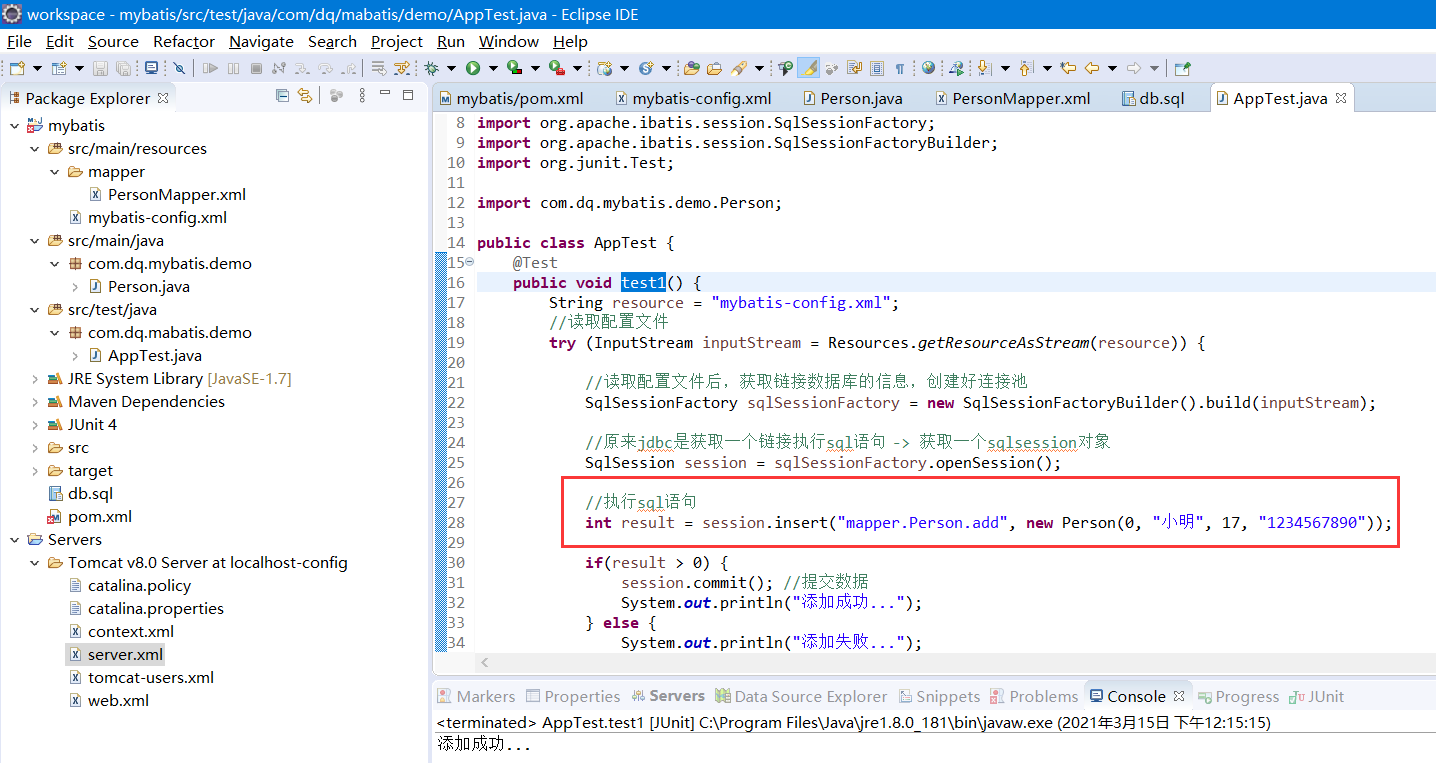Viewport: 1436px width, 763px height.
Task: Expand the Maven Dependencies node
Action: 34,402
